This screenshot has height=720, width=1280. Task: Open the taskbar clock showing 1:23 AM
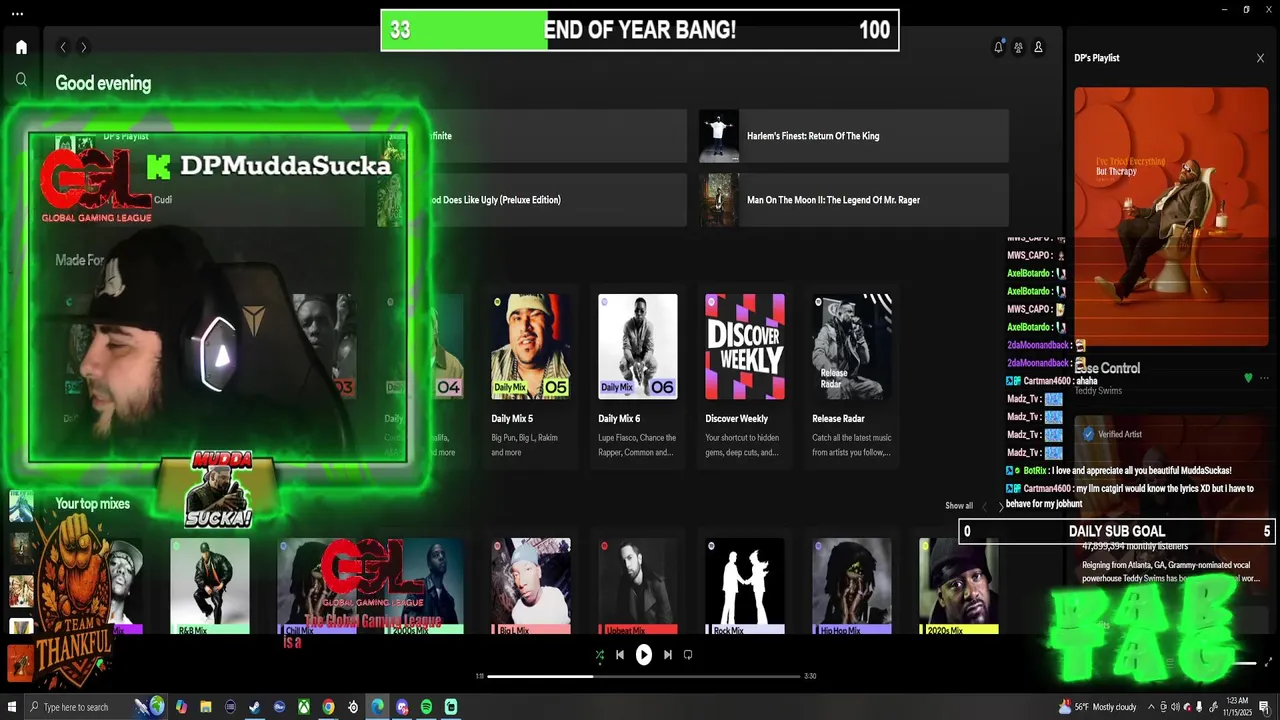[1238, 707]
